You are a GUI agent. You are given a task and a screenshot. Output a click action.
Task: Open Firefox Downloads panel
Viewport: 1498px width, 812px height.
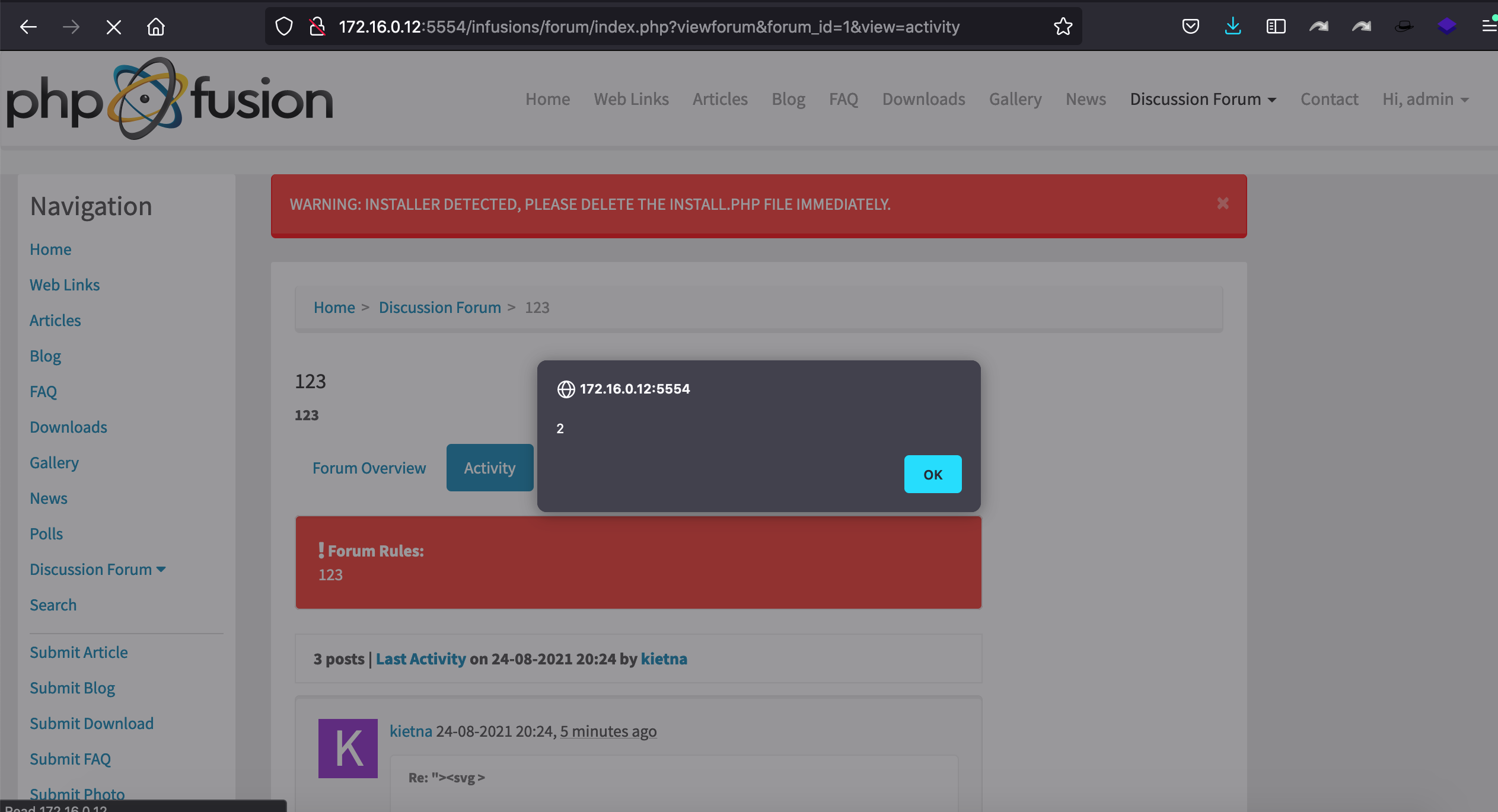coord(1234,26)
